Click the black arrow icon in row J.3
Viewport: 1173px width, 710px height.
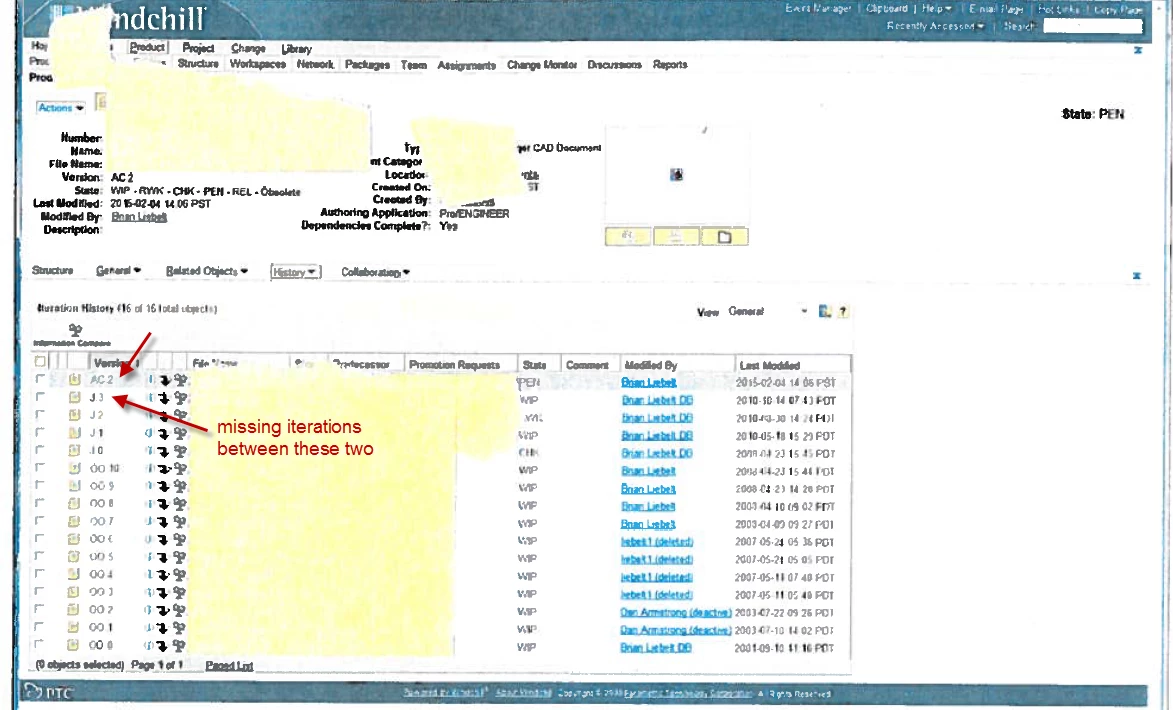[x=164, y=399]
